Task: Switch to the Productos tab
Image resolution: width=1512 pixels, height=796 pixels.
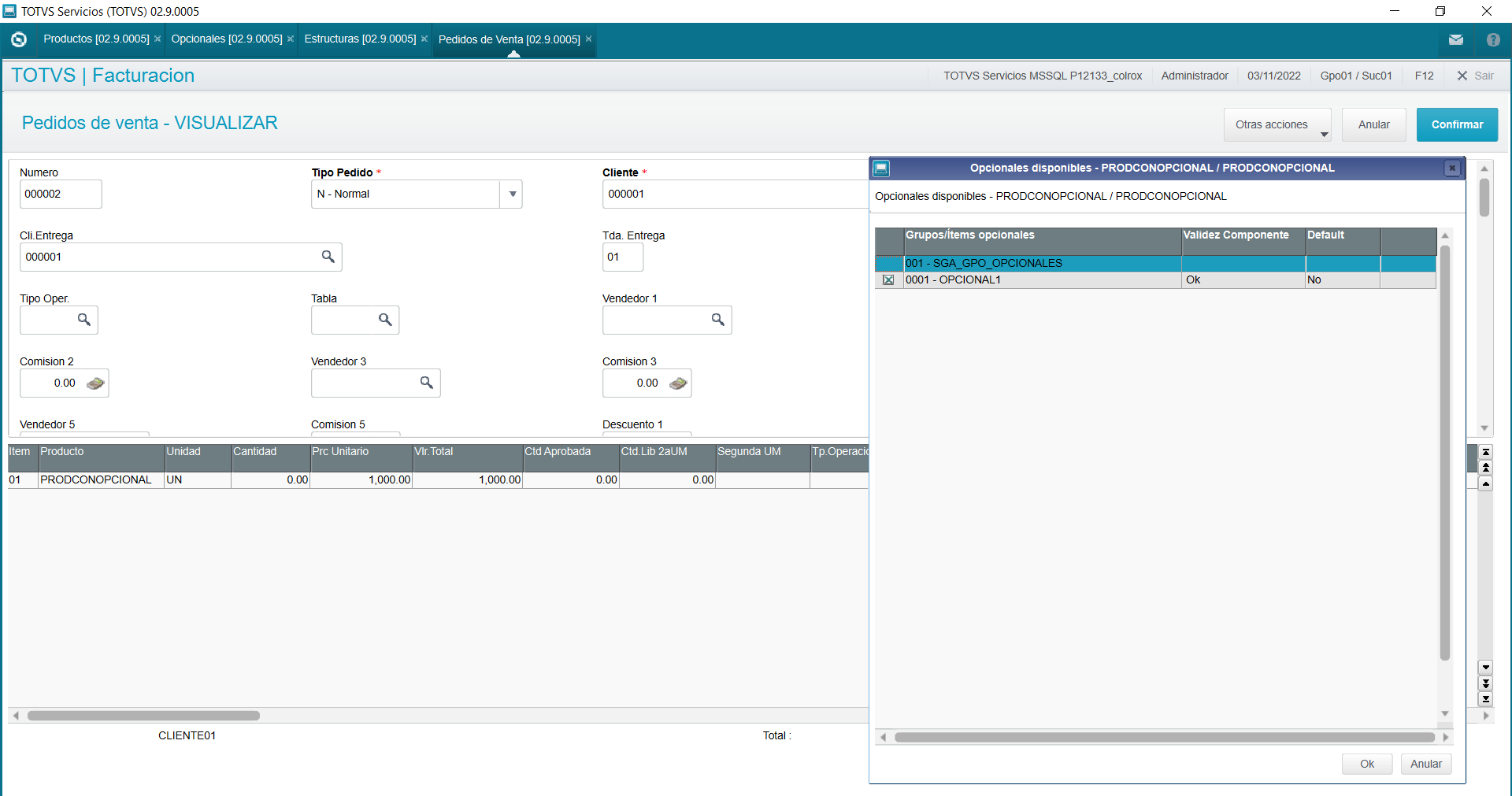Action: point(94,39)
